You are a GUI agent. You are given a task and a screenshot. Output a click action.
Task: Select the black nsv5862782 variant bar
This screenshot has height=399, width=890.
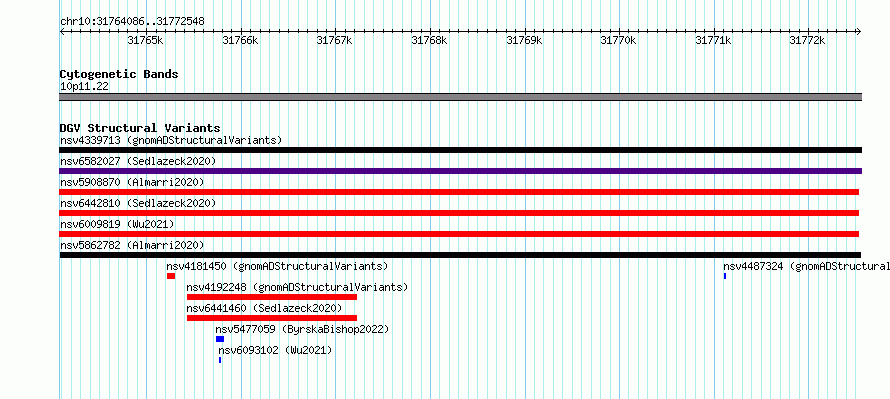pos(460,255)
